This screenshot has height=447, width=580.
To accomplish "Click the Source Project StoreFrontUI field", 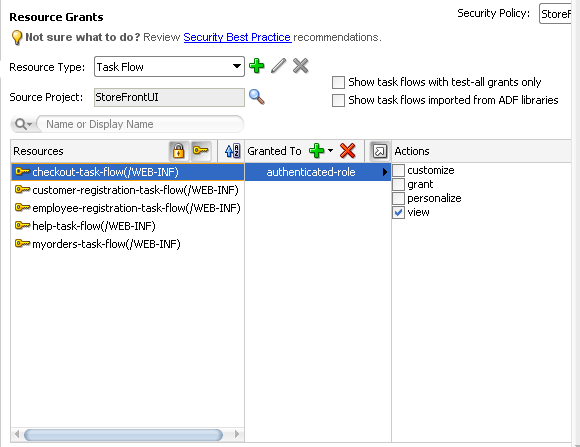I will tap(169, 97).
